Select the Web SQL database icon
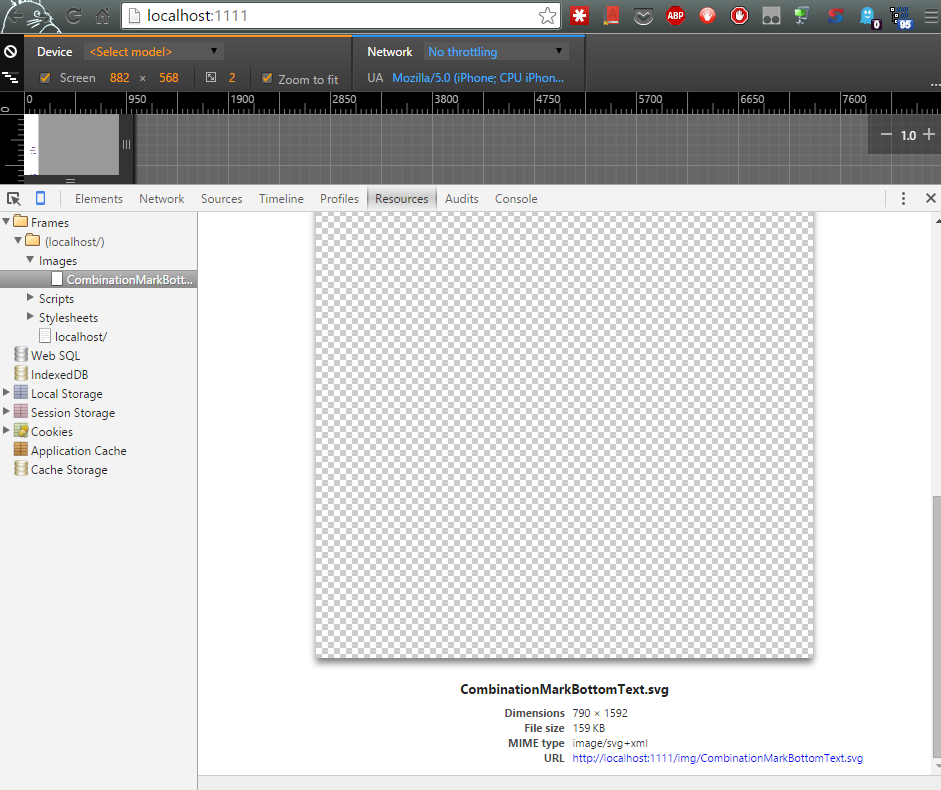Image resolution: width=941 pixels, height=790 pixels. pyautogui.click(x=21, y=354)
